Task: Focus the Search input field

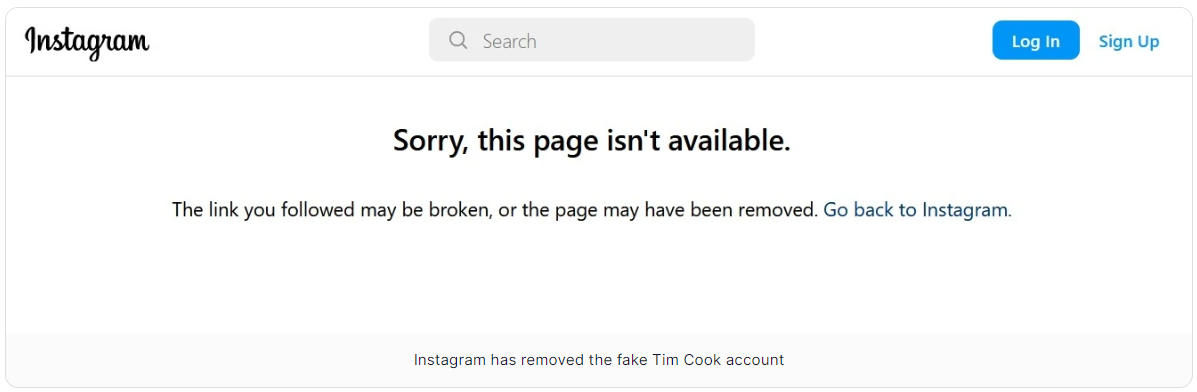Action: (x=592, y=40)
